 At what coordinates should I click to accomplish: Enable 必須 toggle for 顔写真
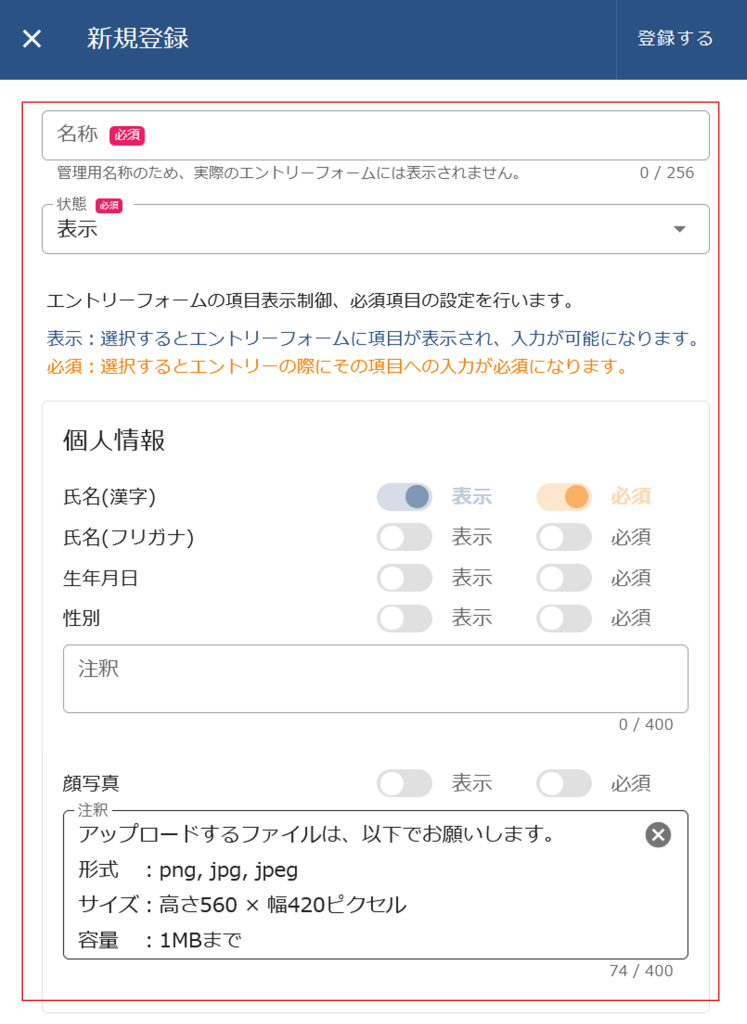(x=565, y=783)
